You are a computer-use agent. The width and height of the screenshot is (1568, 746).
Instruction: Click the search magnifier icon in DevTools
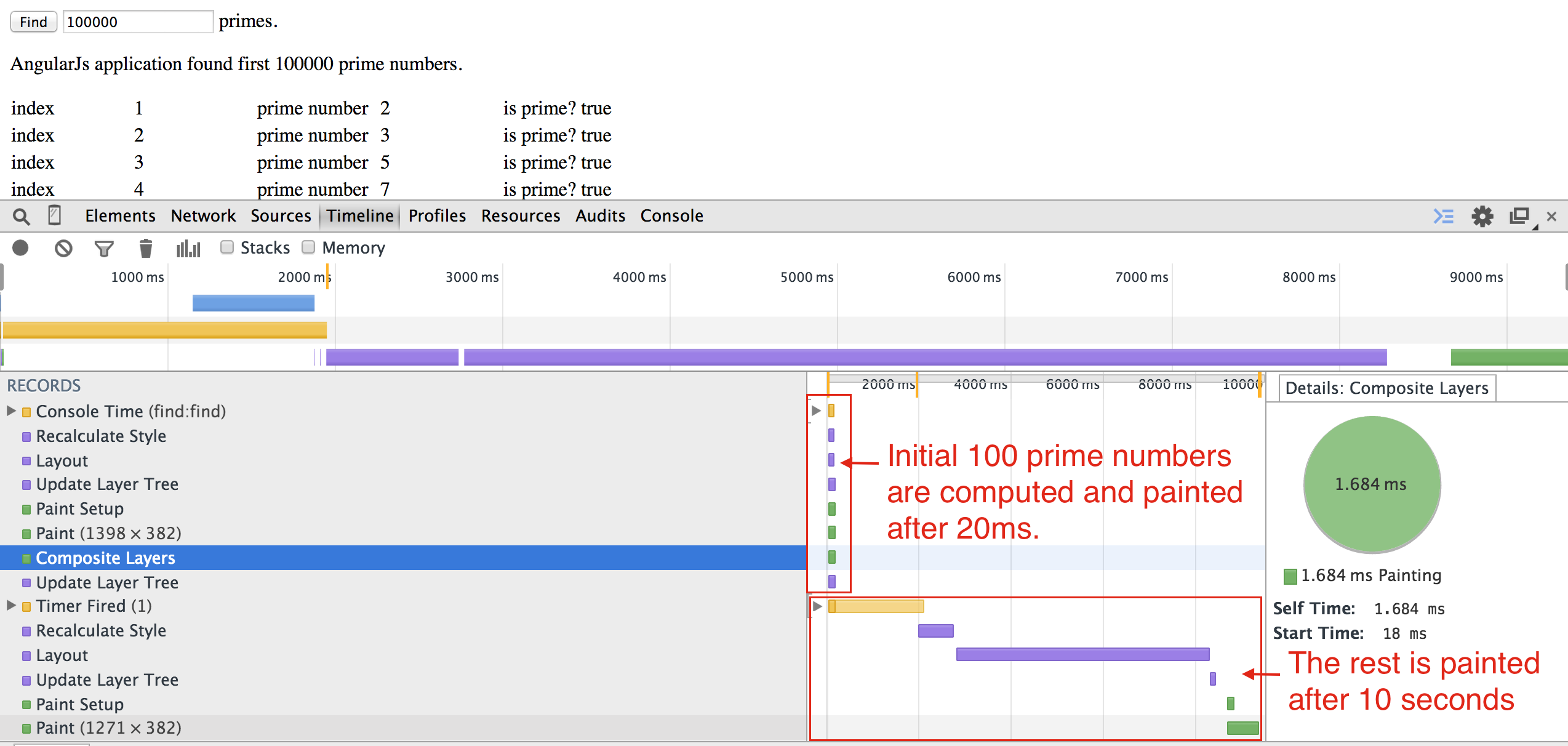point(21,217)
